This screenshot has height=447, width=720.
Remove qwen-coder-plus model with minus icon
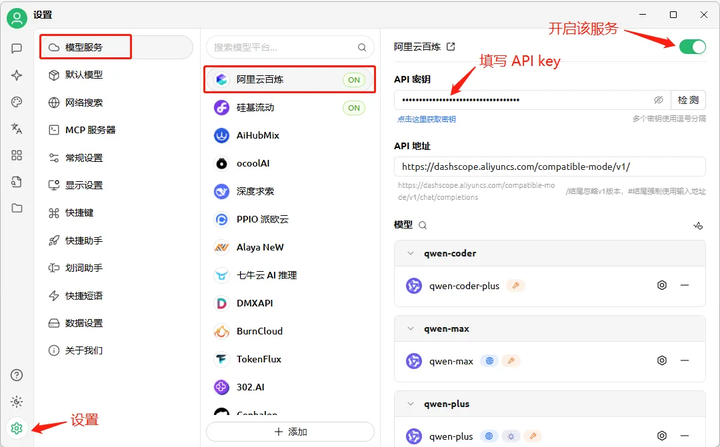click(685, 285)
